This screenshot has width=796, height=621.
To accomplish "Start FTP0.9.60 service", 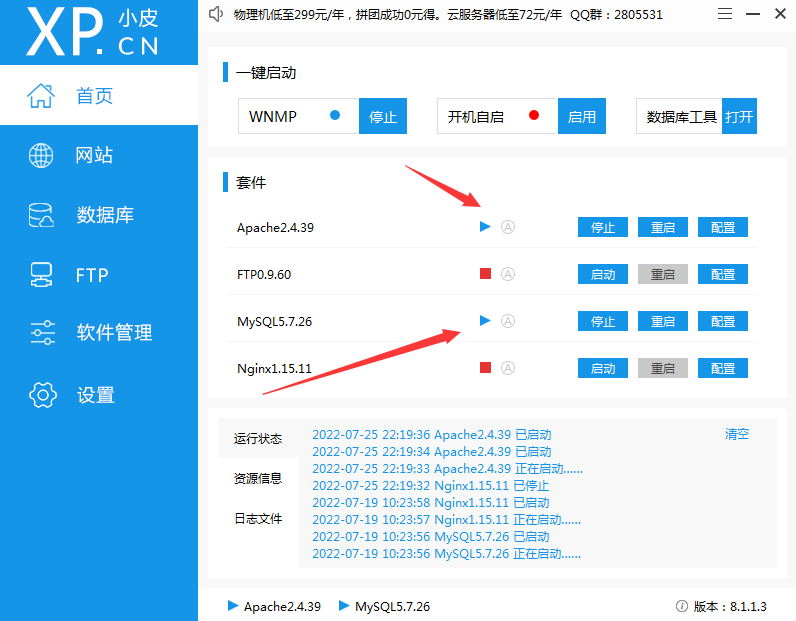I will [603, 274].
